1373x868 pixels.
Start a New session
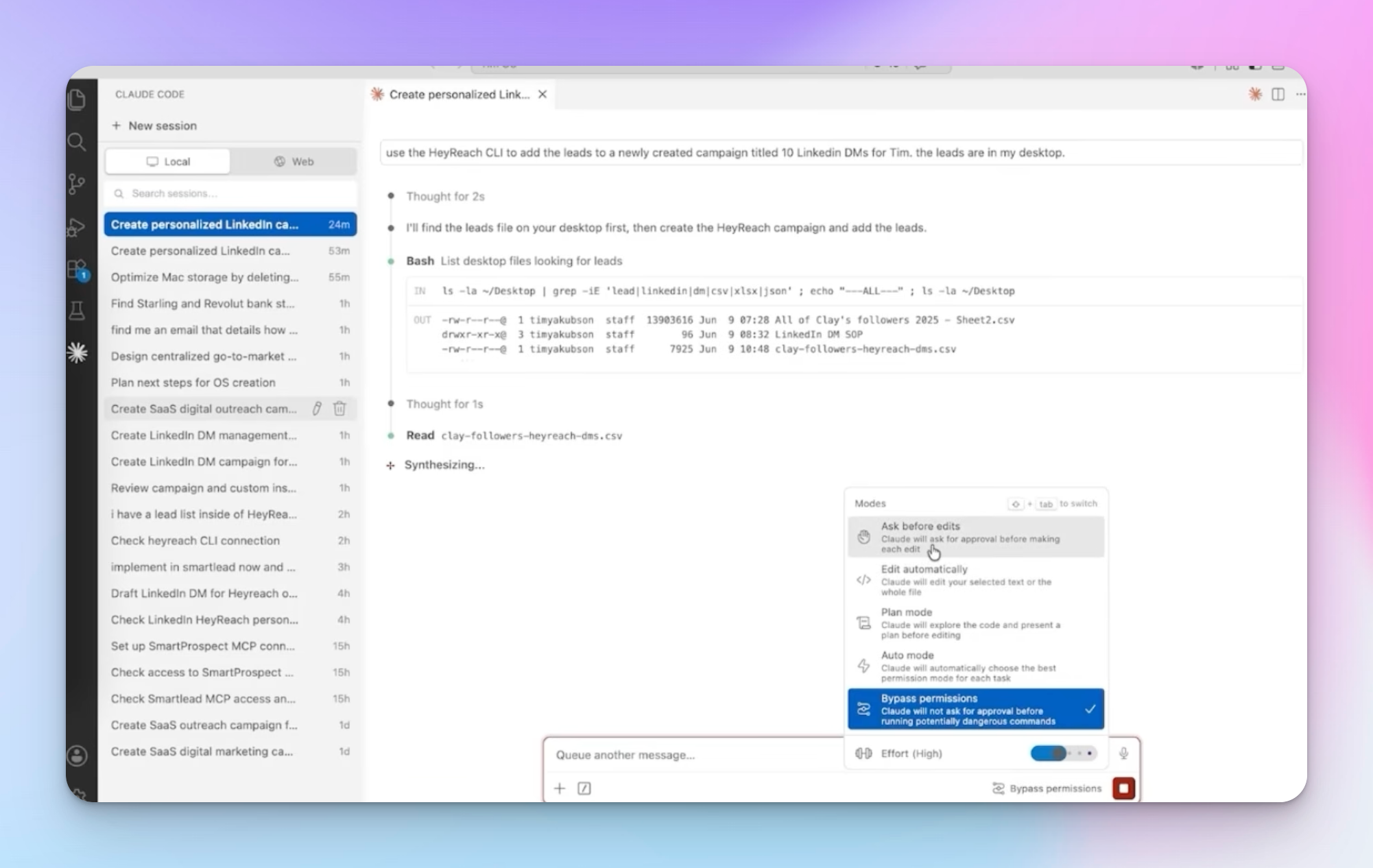pyautogui.click(x=154, y=125)
